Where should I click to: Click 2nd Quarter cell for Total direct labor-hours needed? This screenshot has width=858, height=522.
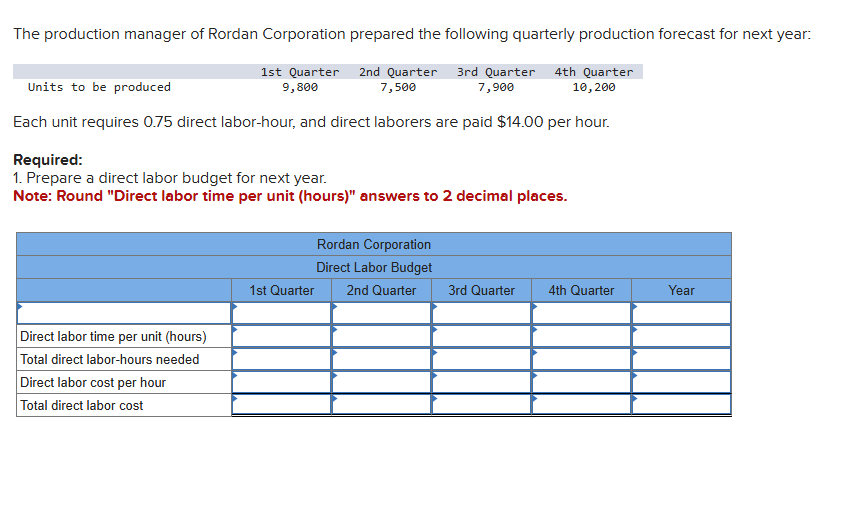pos(381,359)
